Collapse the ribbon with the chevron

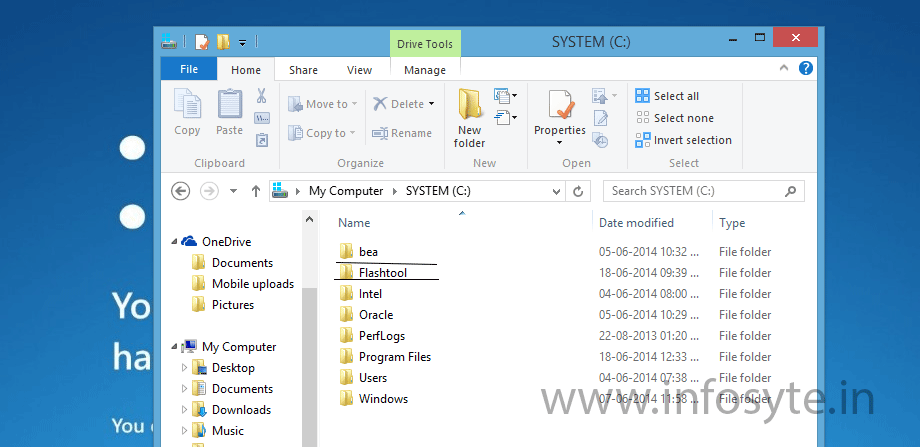click(x=784, y=68)
